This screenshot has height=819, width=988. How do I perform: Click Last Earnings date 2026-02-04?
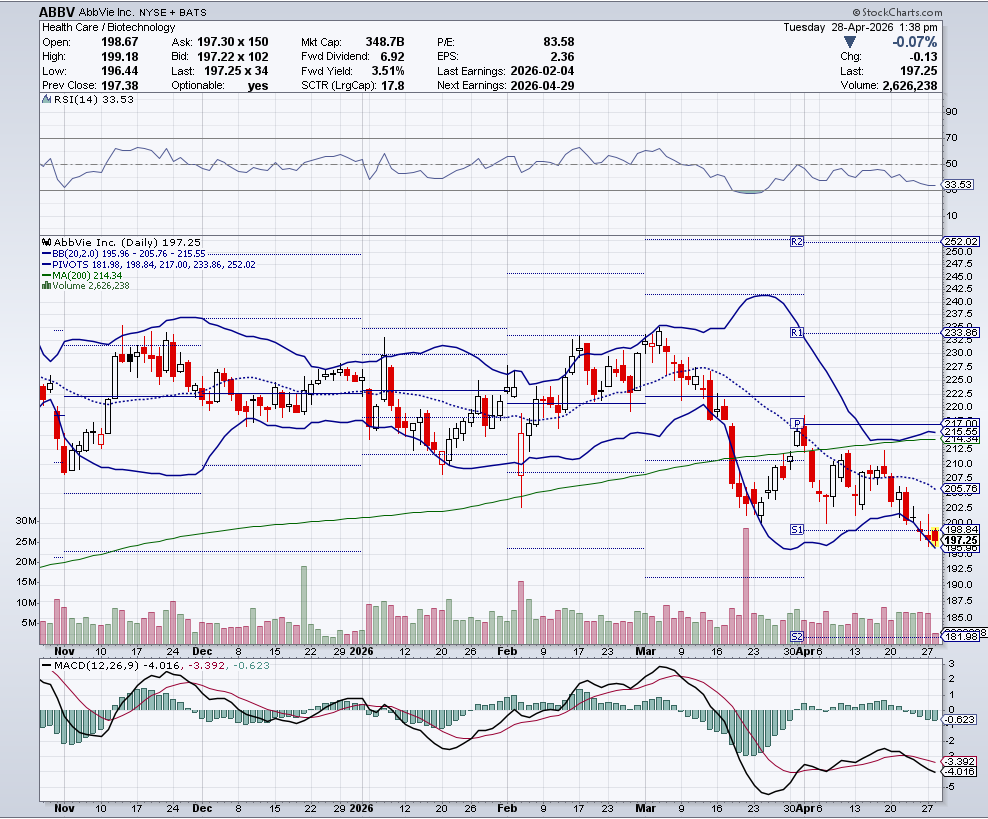[x=542, y=71]
